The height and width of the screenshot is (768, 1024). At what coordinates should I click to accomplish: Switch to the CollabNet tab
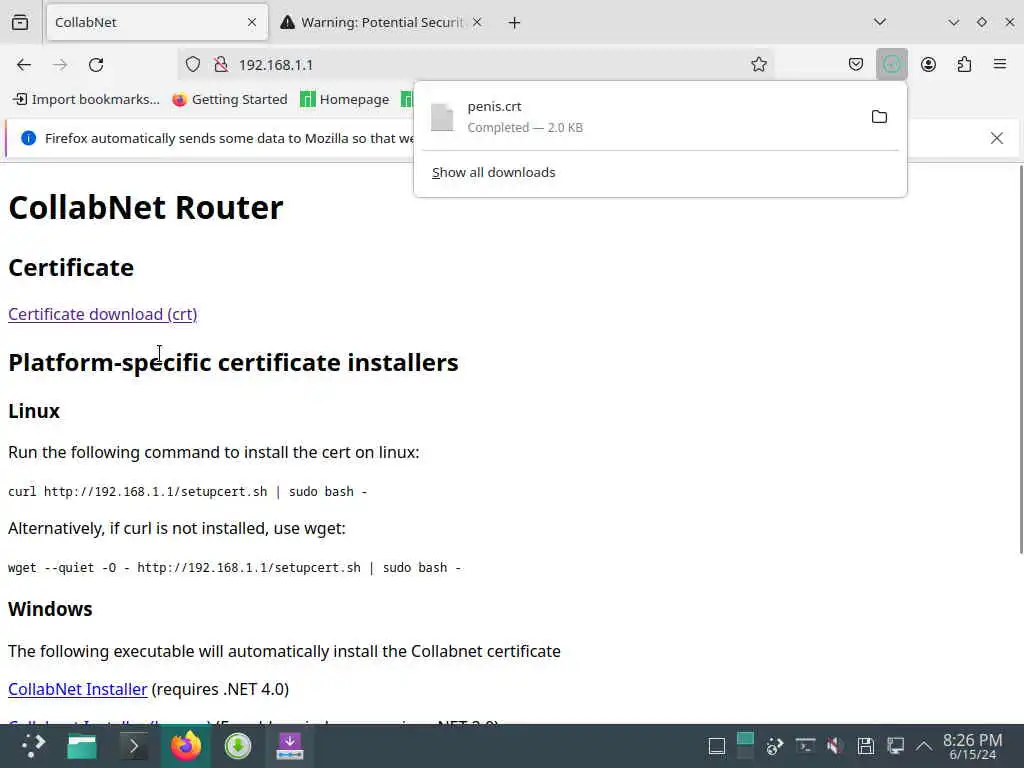[x=157, y=22]
